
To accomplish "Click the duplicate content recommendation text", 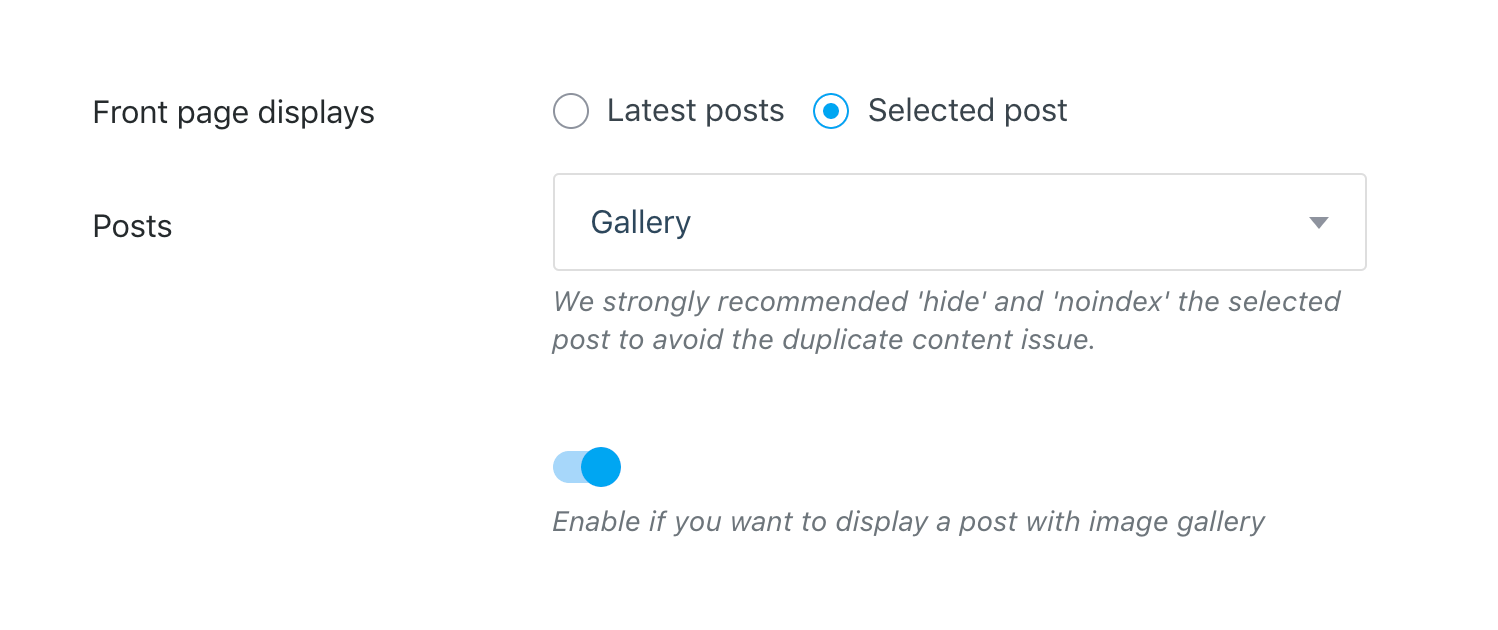I will click(945, 320).
